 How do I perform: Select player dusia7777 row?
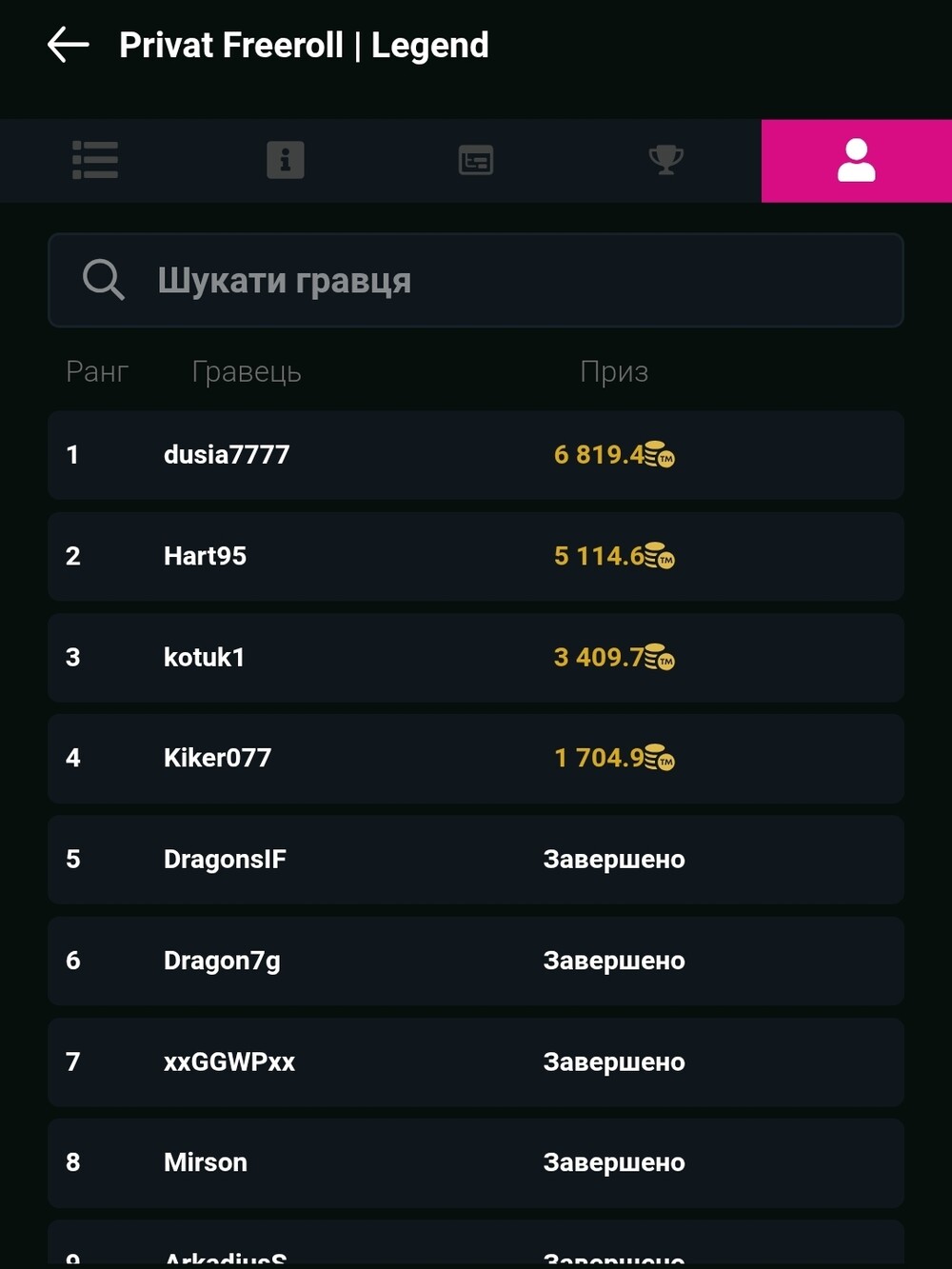point(476,455)
